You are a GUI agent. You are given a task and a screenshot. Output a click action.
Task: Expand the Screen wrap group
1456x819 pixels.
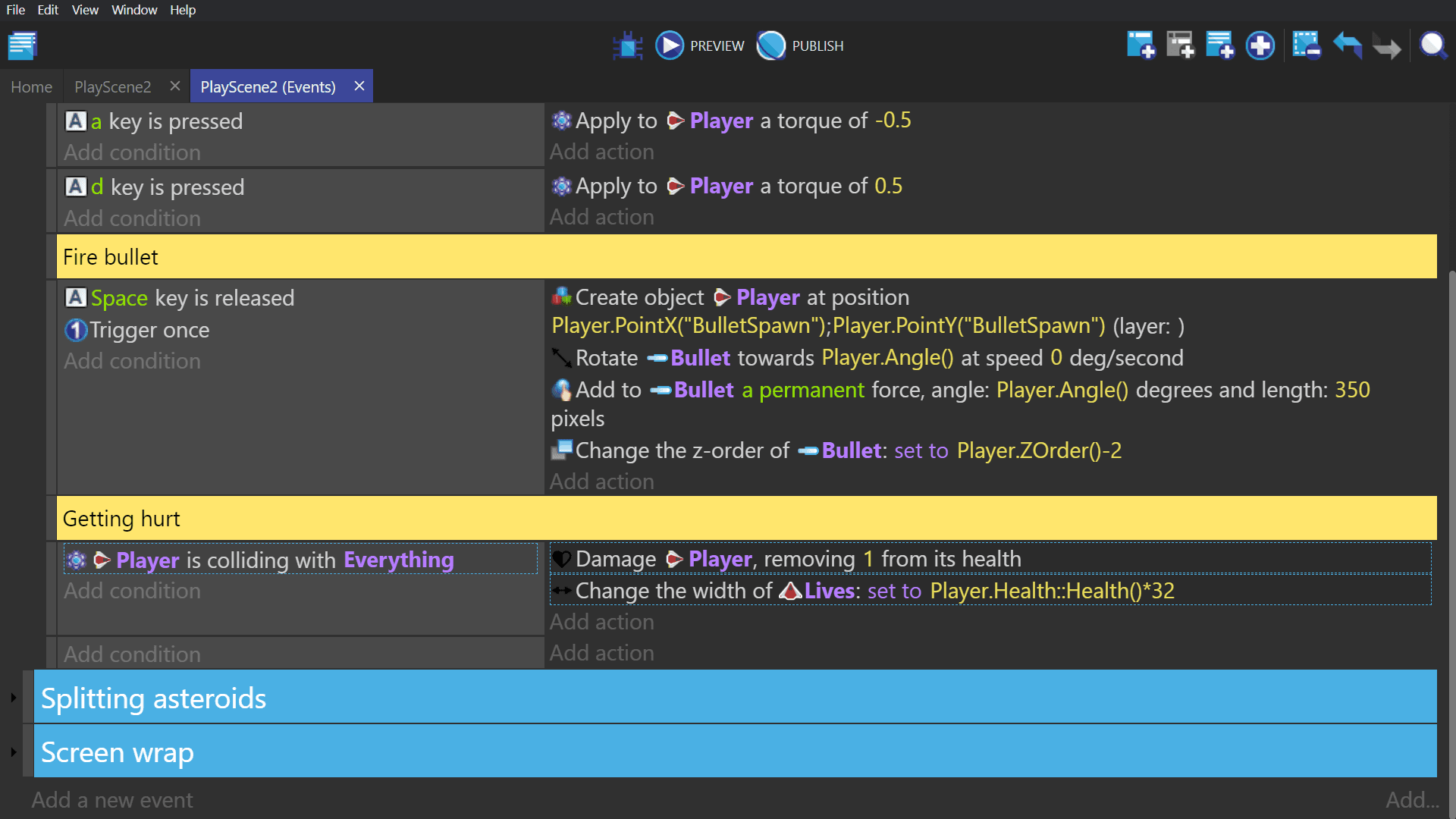pos(13,752)
